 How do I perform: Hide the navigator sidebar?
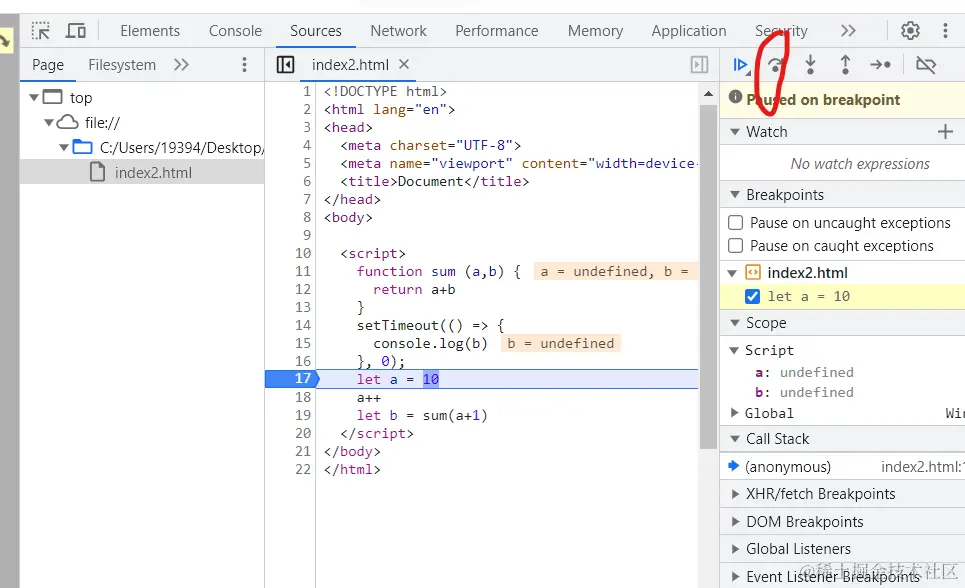click(286, 65)
